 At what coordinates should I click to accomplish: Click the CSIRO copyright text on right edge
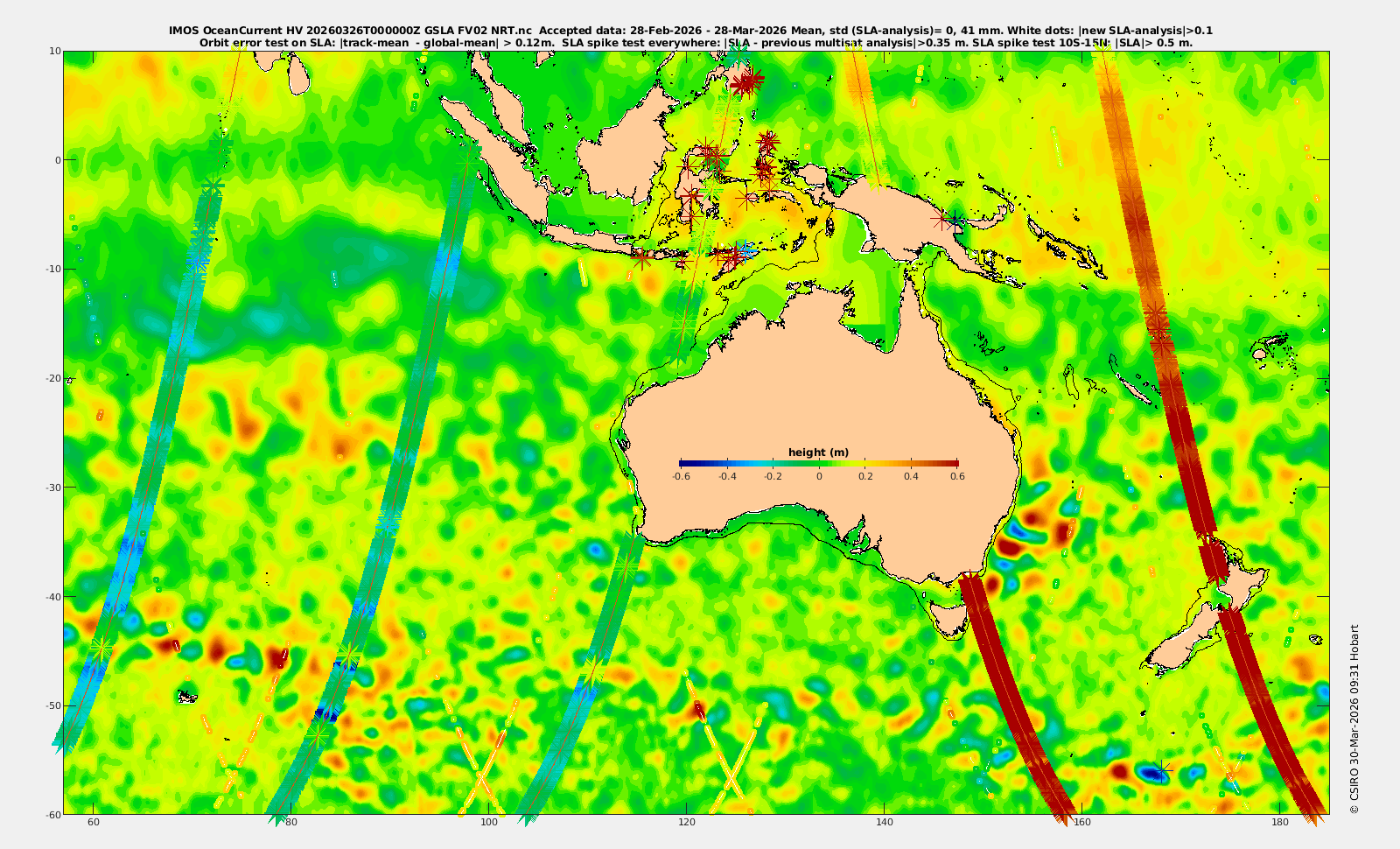1354,719
